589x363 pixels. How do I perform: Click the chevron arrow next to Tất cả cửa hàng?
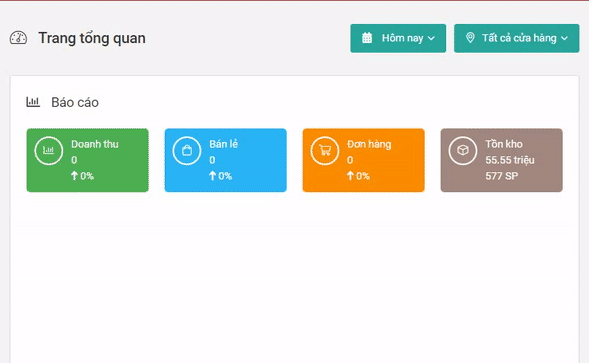click(565, 38)
